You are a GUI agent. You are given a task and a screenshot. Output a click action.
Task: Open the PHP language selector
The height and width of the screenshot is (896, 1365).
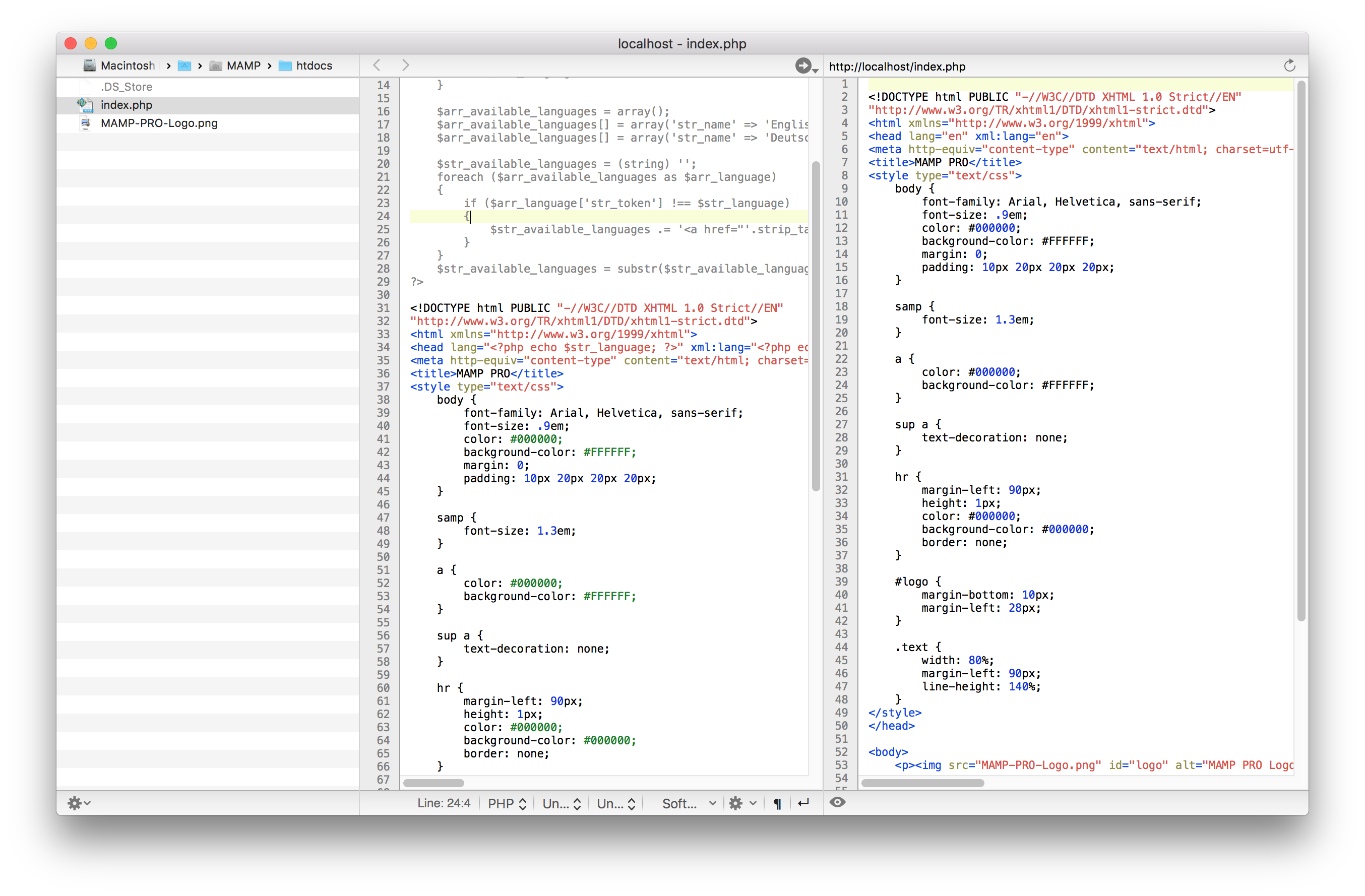click(x=507, y=804)
